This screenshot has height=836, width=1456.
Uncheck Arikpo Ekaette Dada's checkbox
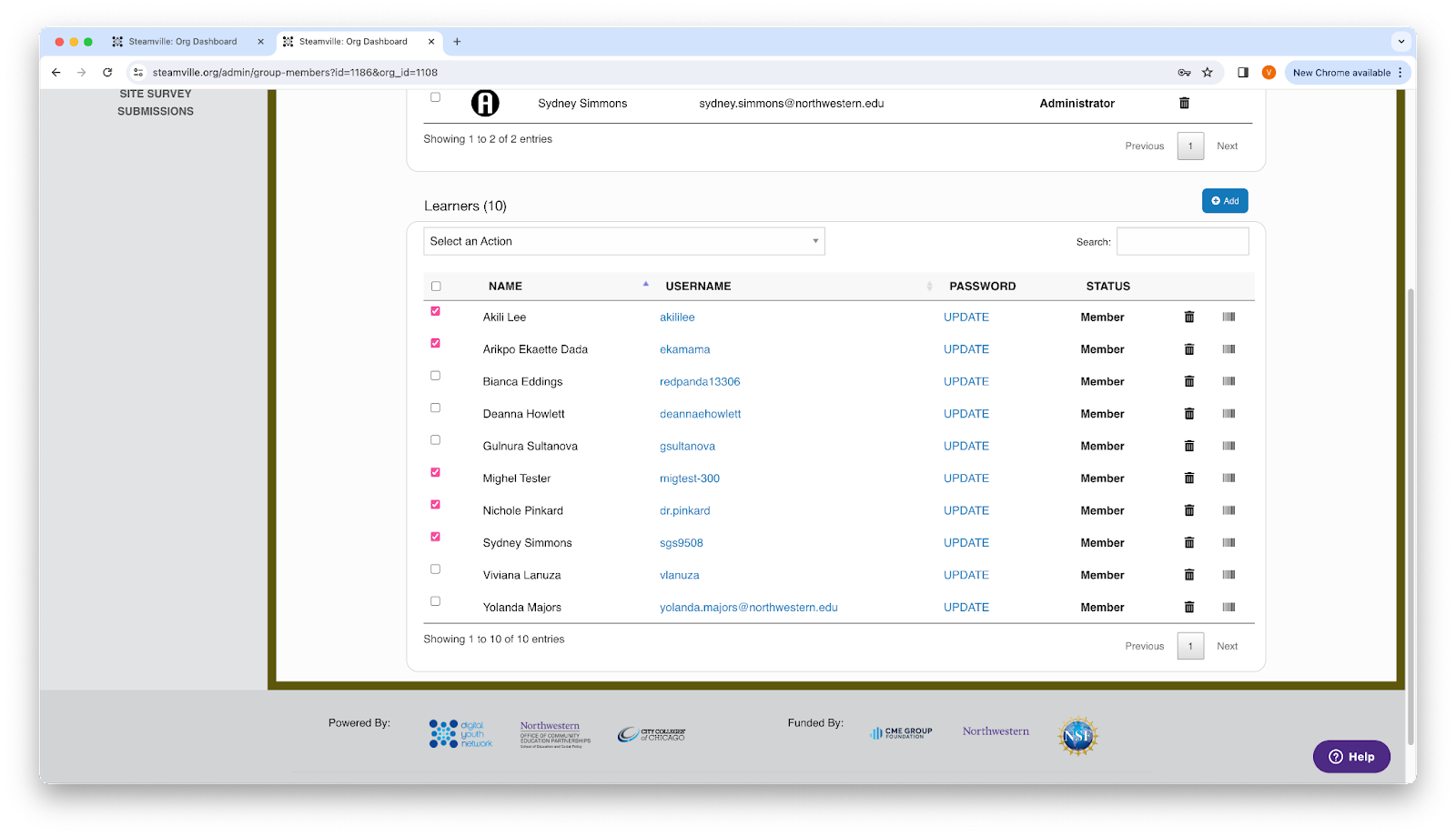click(x=435, y=343)
